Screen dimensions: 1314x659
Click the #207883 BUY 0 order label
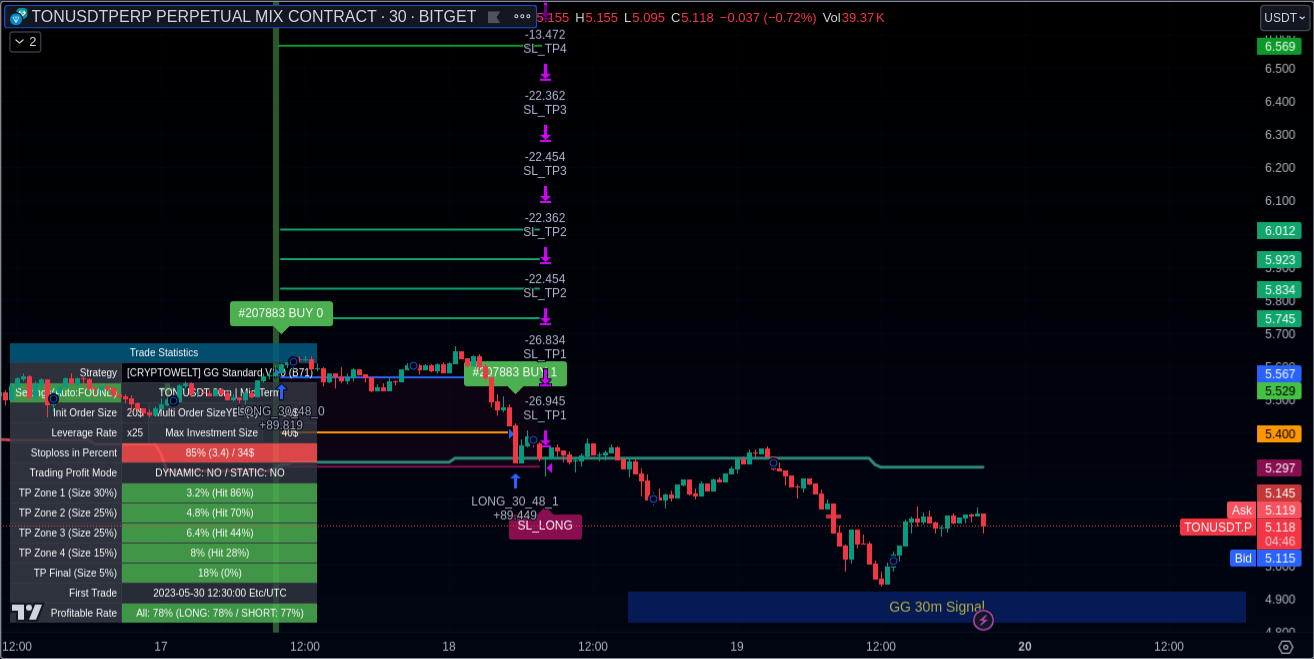[x=281, y=313]
